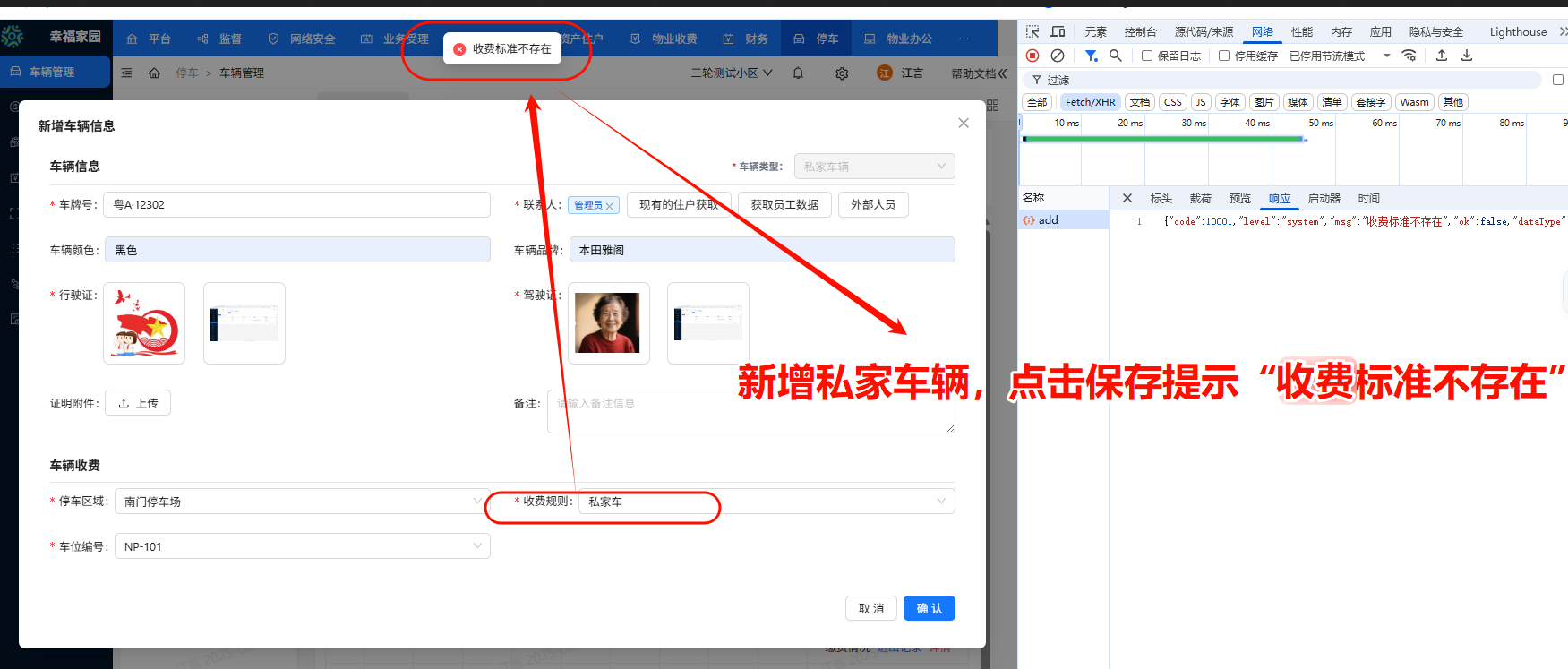Enable the 保留日志 checkbox
Image resolution: width=1568 pixels, height=669 pixels.
[1147, 56]
